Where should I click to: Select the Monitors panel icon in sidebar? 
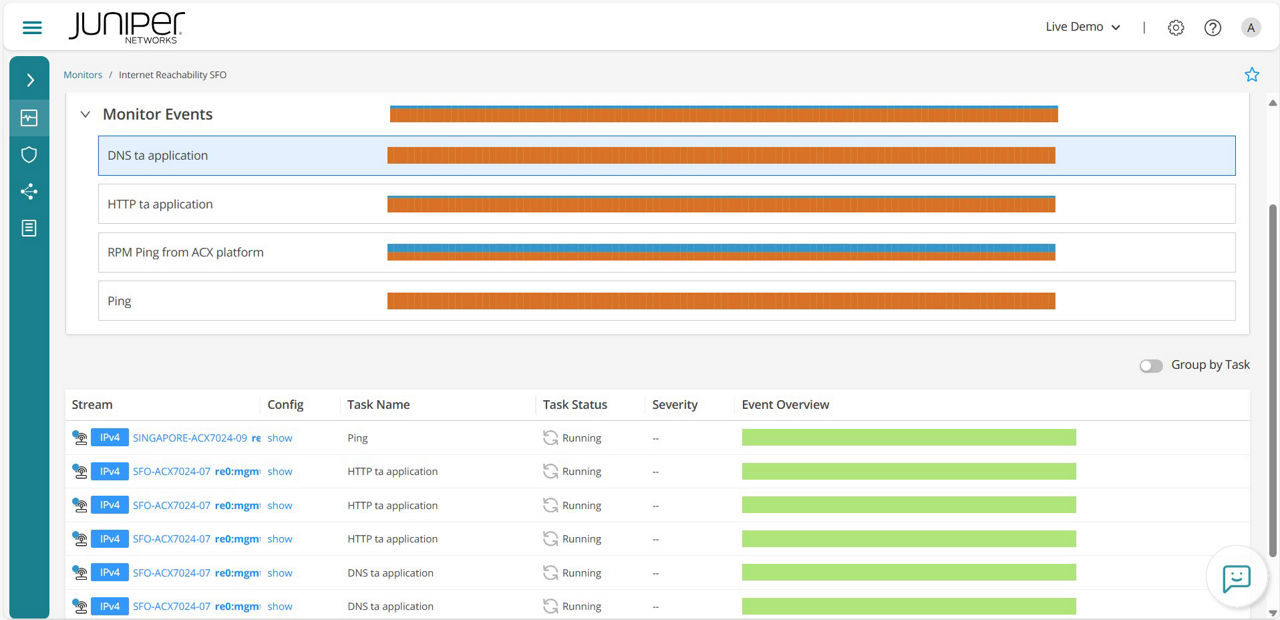pyautogui.click(x=29, y=117)
